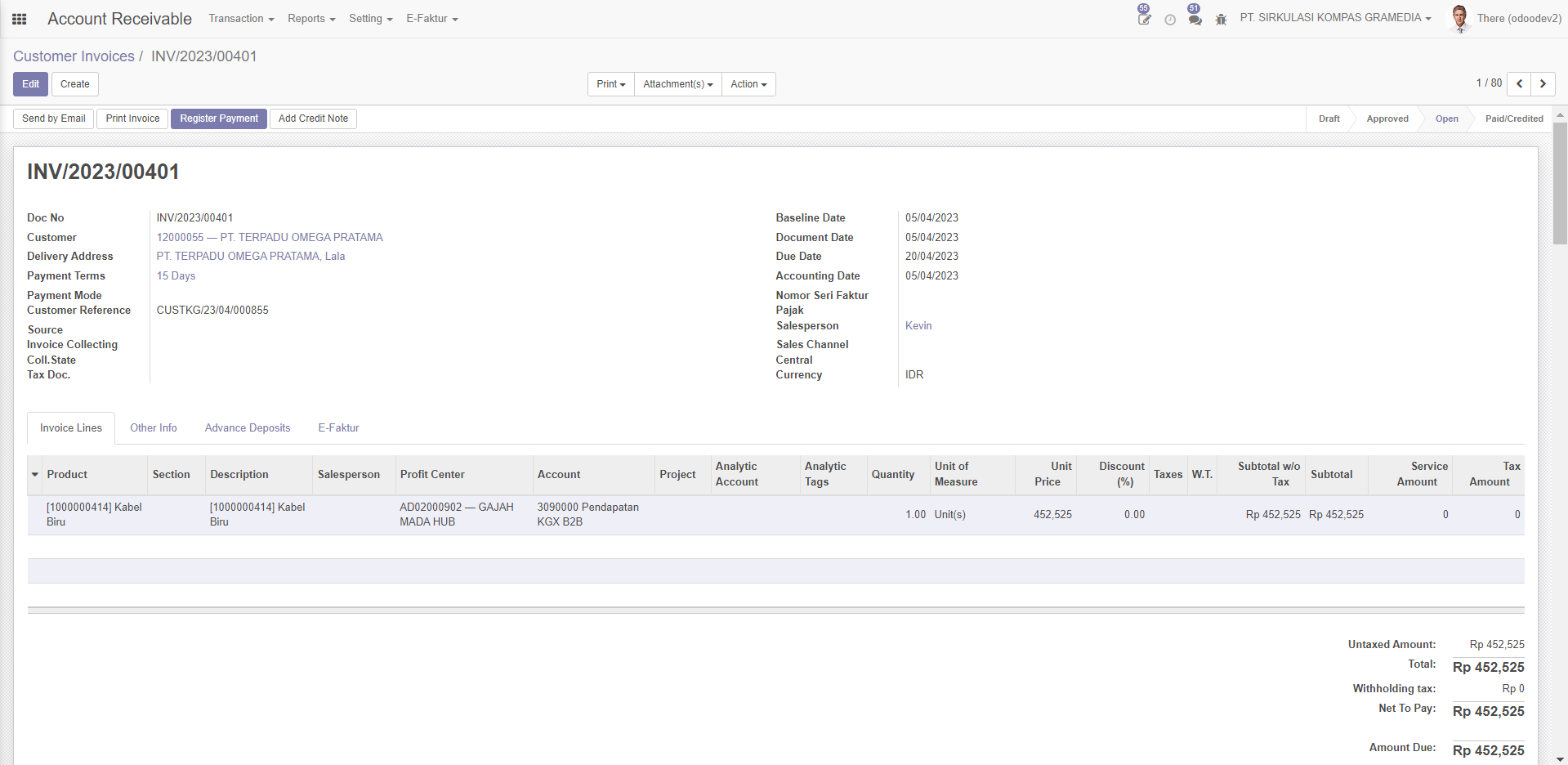Open the Transaction menu
The image size is (1568, 765).
[241, 19]
